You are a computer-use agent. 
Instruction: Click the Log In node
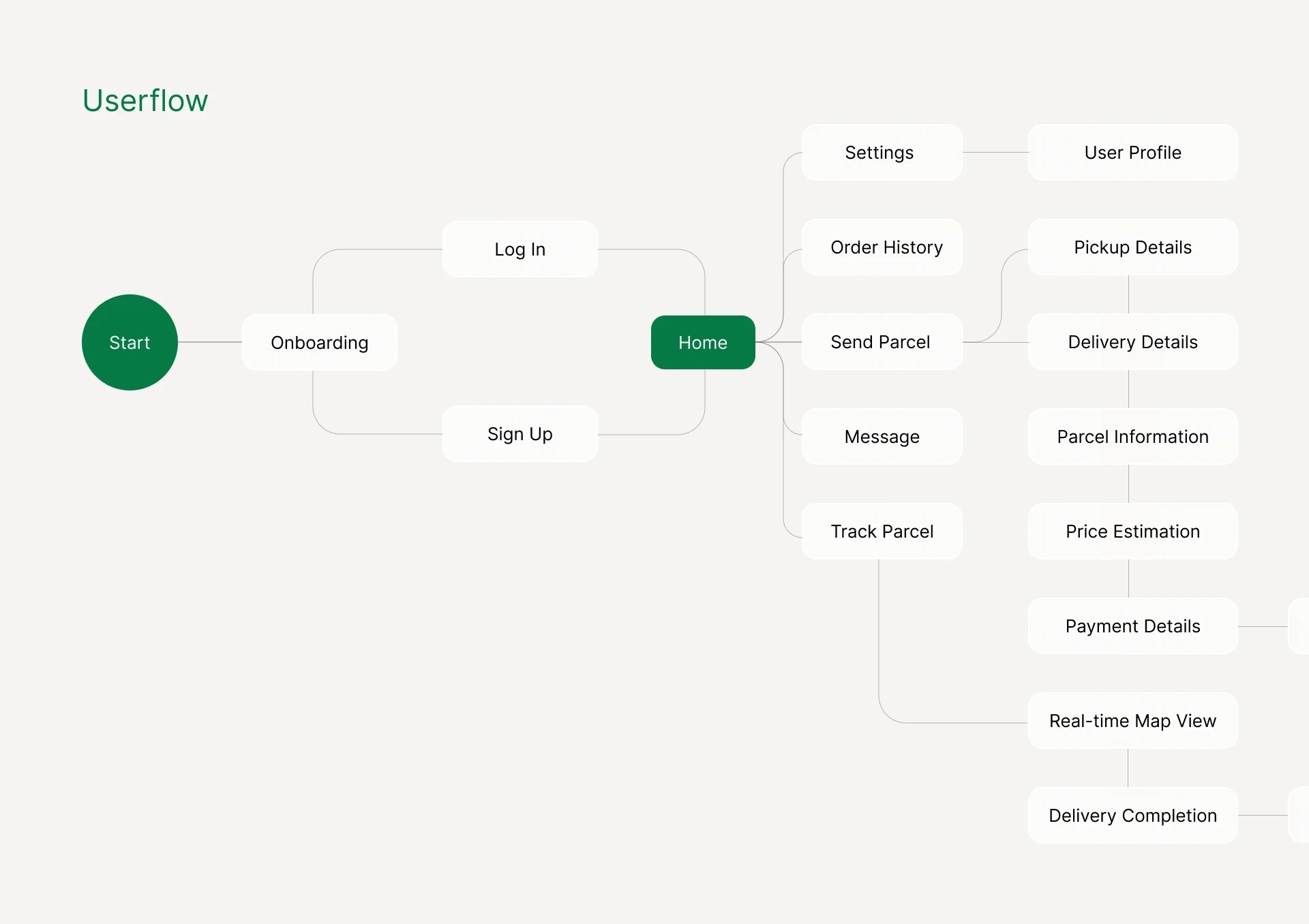[520, 249]
